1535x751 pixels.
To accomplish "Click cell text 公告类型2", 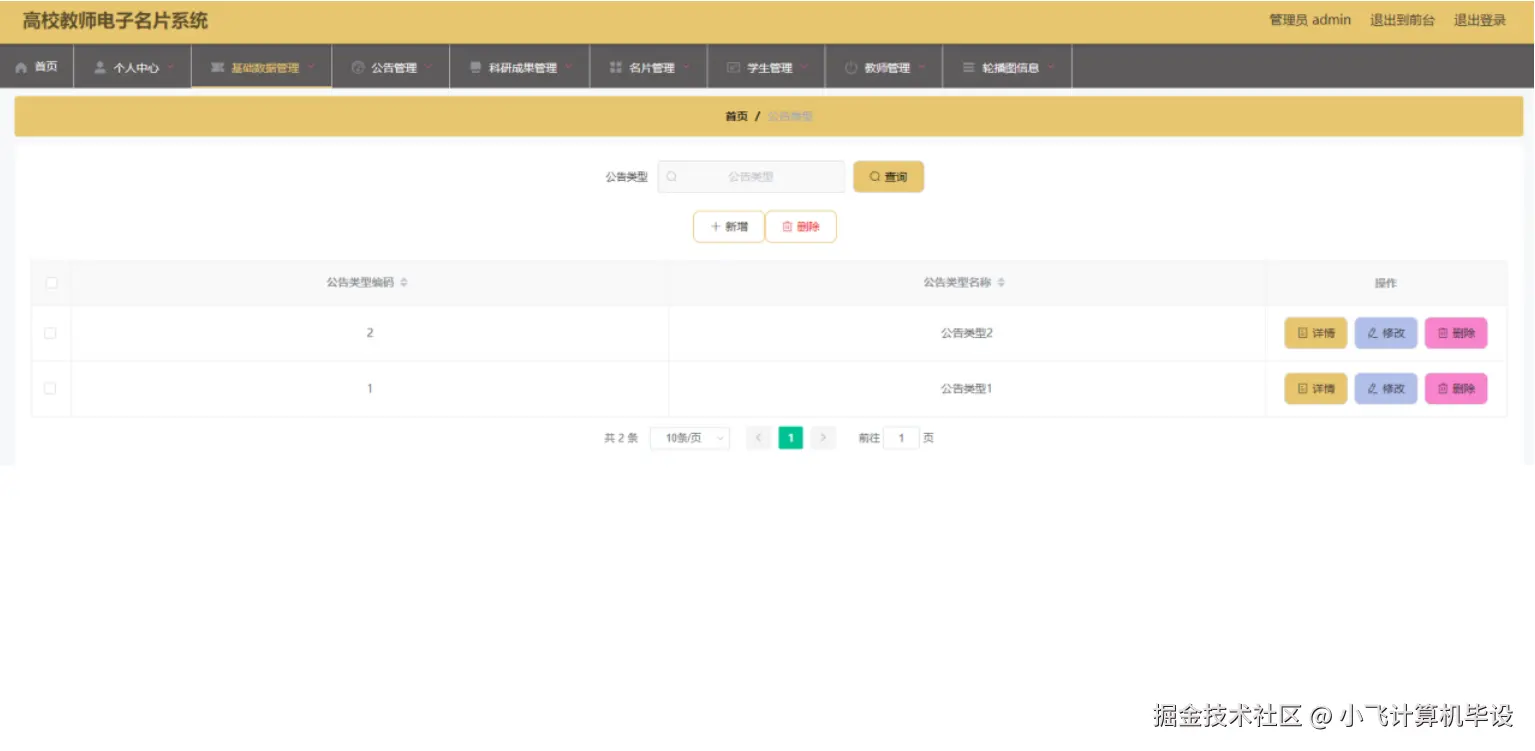I will 966,333.
